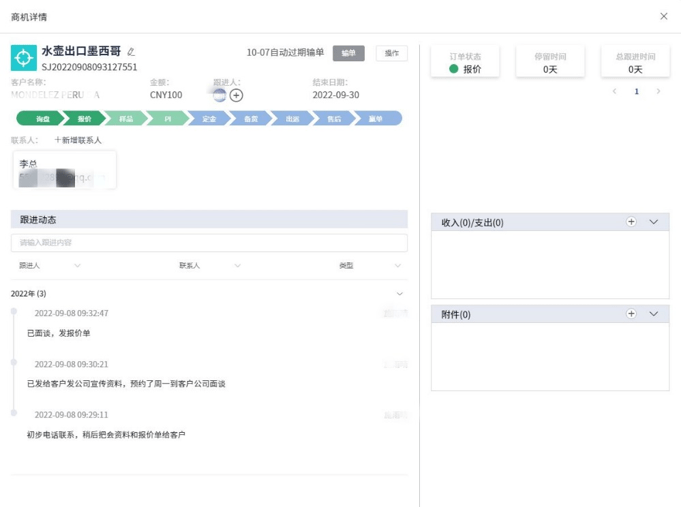Select the 询盘 pipeline stage
The height and width of the screenshot is (507, 681).
pyautogui.click(x=42, y=119)
